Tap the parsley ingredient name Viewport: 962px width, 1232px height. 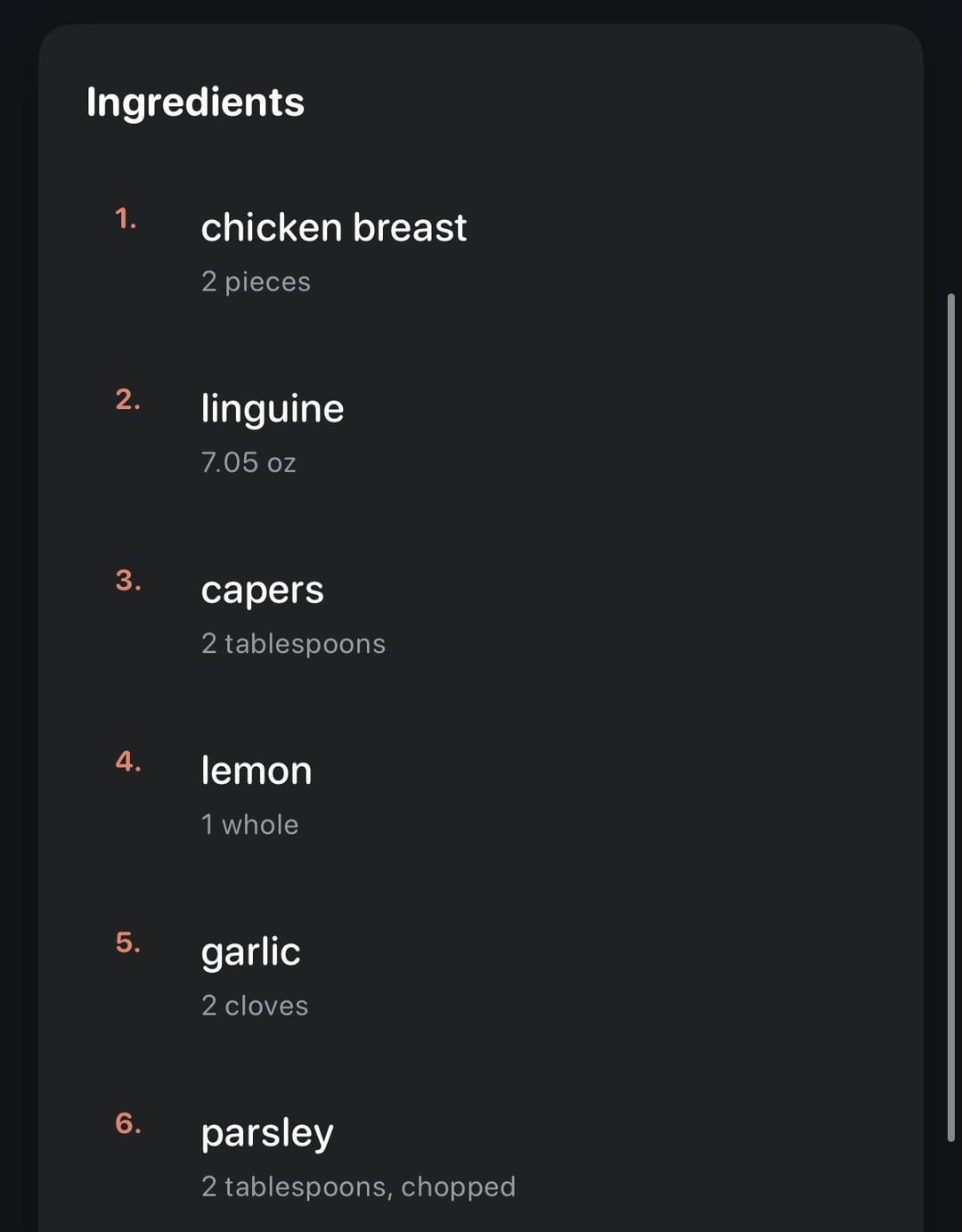point(266,1133)
